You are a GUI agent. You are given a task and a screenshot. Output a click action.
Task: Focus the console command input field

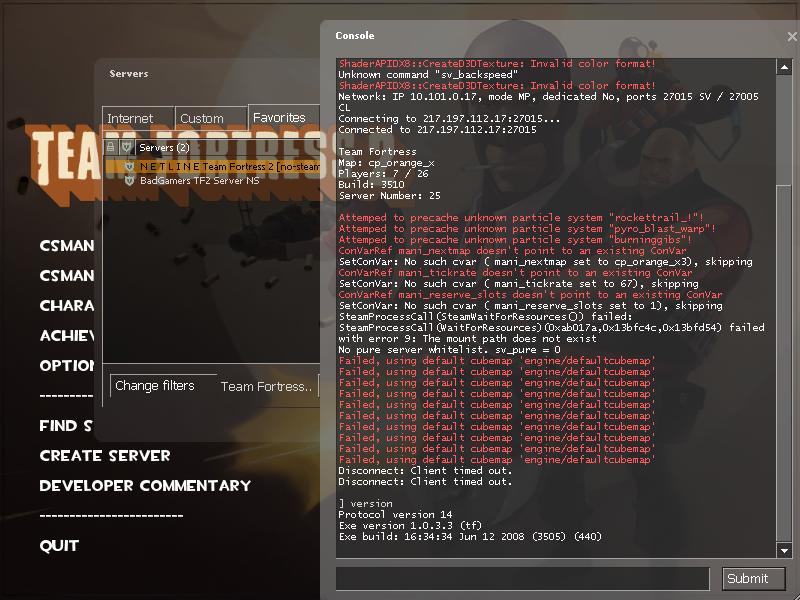tap(522, 578)
